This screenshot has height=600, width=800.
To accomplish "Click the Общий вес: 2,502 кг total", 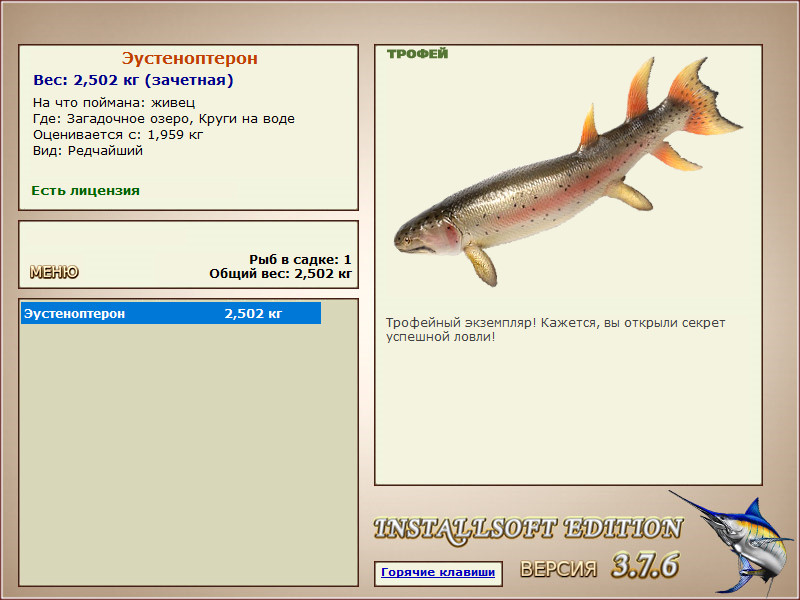I will 281,273.
